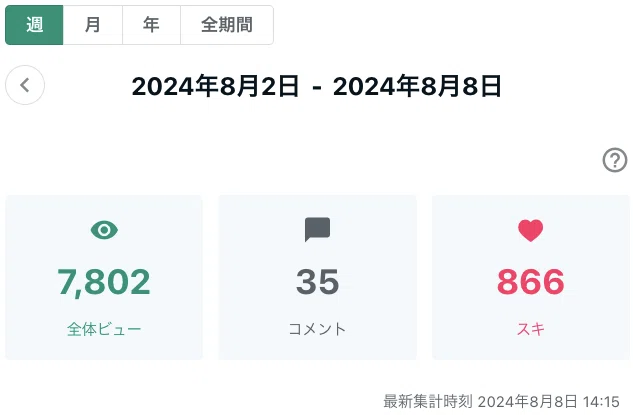This screenshot has width=633, height=415.
Task: Select the 週 (week) period tab
Action: [34, 25]
